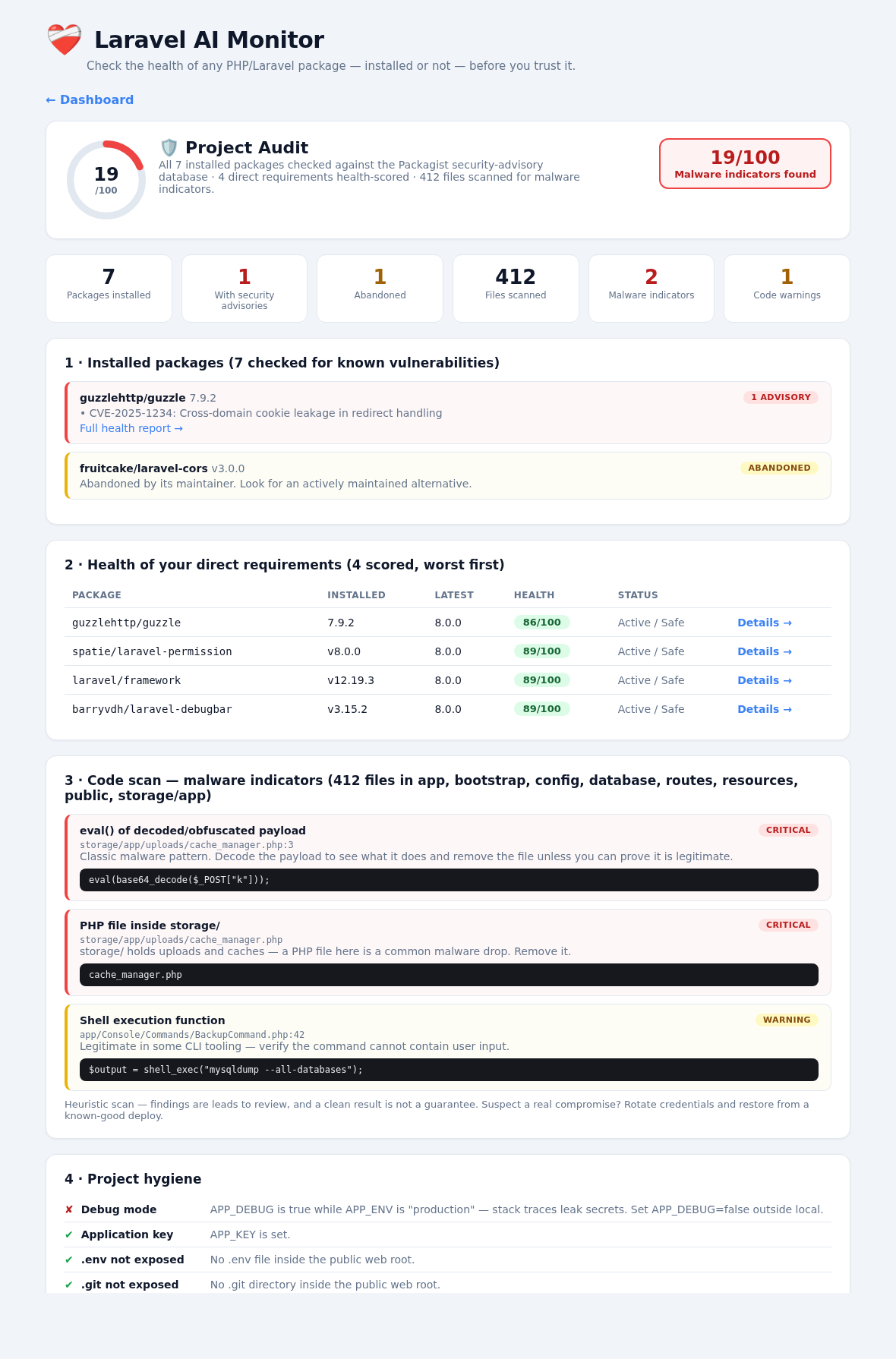This screenshot has height=1359, width=896.
Task: Click the WARNING badge on Shell execution function
Action: (787, 1020)
